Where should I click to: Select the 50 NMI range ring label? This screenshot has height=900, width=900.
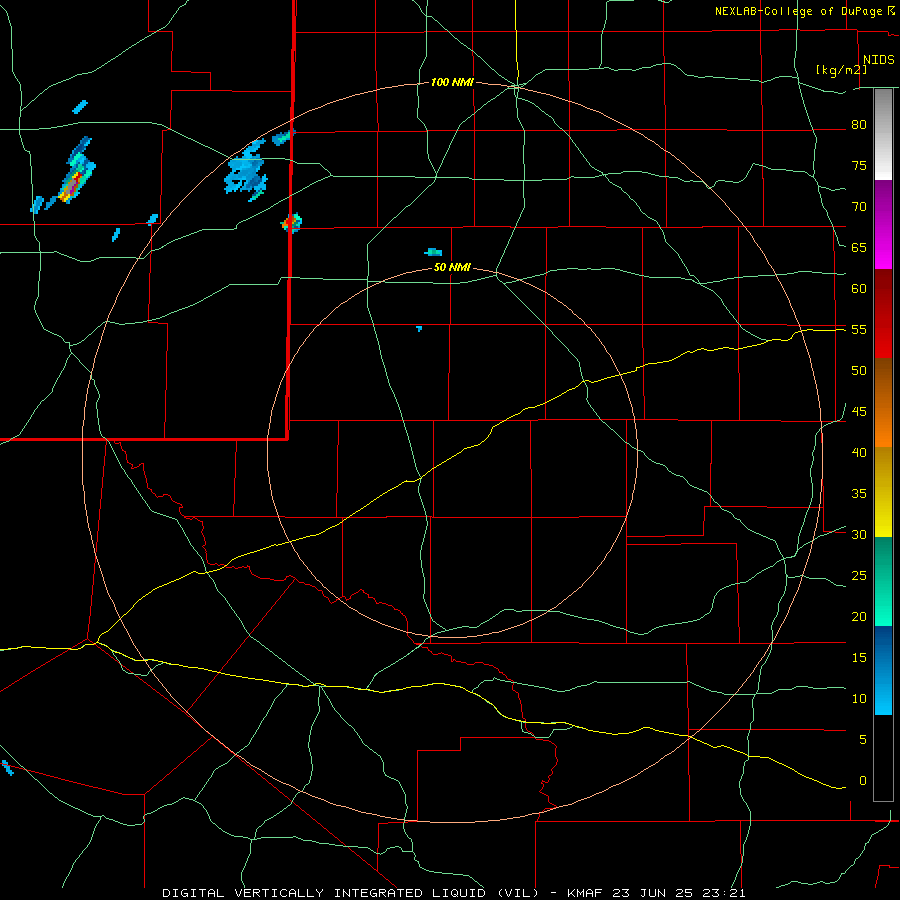pos(452,267)
